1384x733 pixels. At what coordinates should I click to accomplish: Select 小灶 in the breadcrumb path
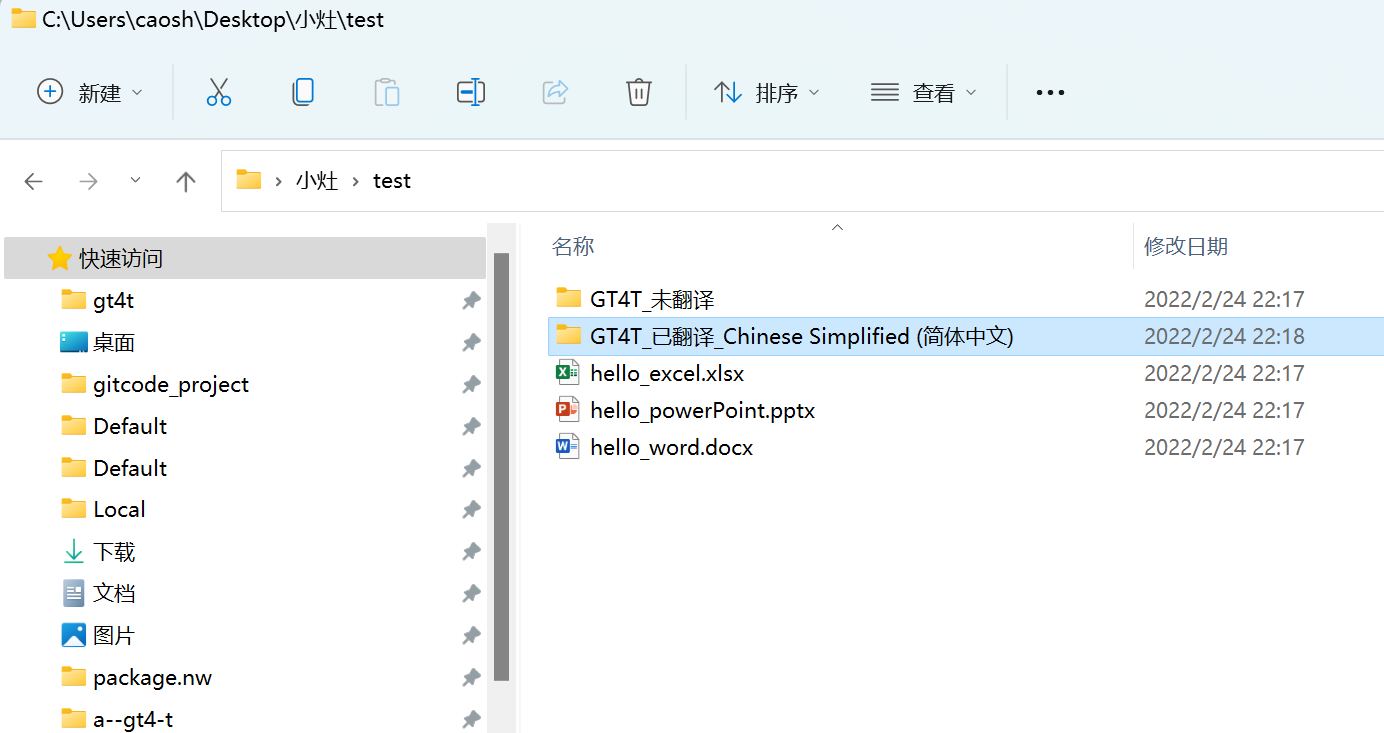click(x=317, y=181)
